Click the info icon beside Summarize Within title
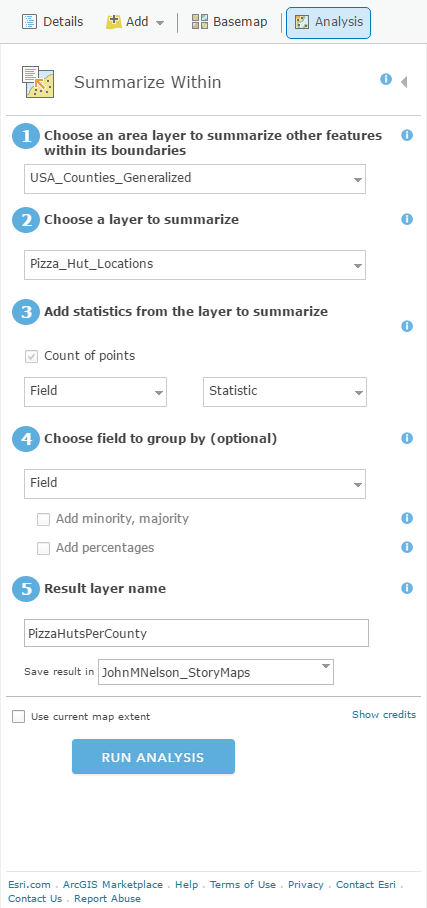 coord(386,79)
